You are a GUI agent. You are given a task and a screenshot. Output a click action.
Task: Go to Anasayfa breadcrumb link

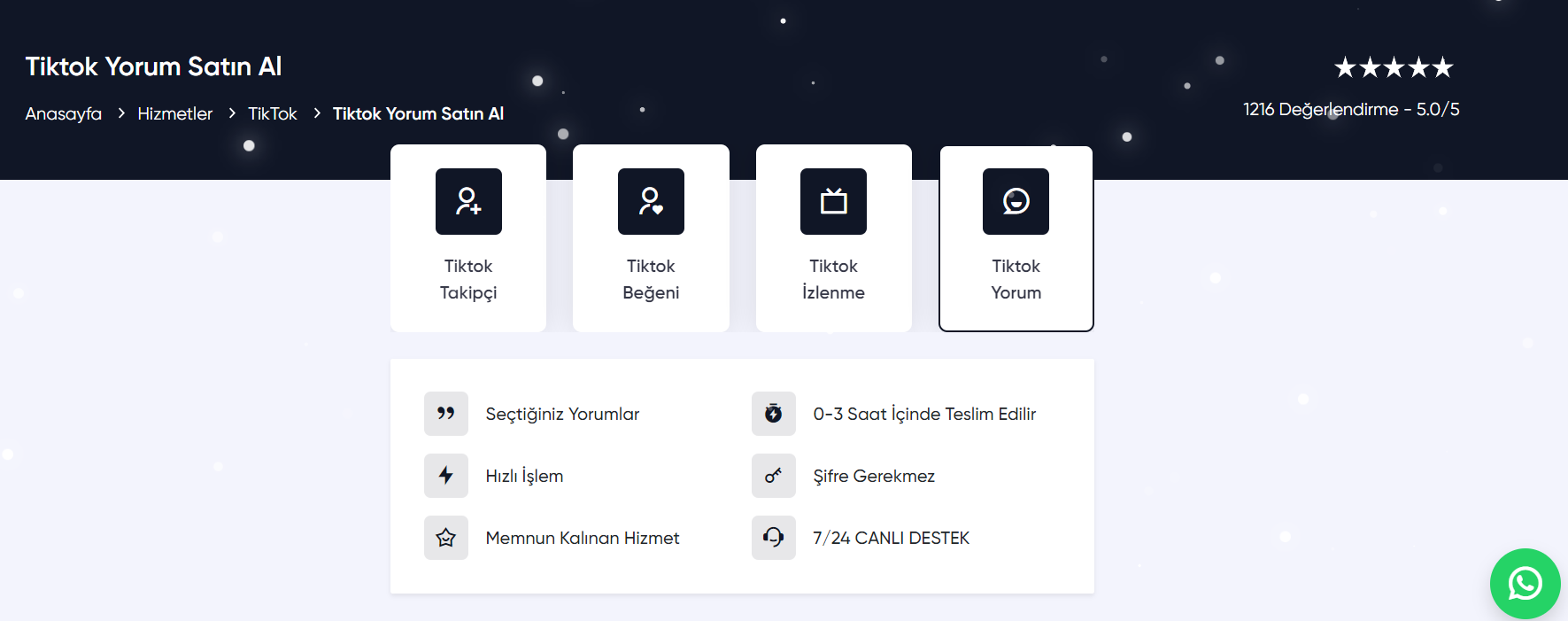pos(64,113)
